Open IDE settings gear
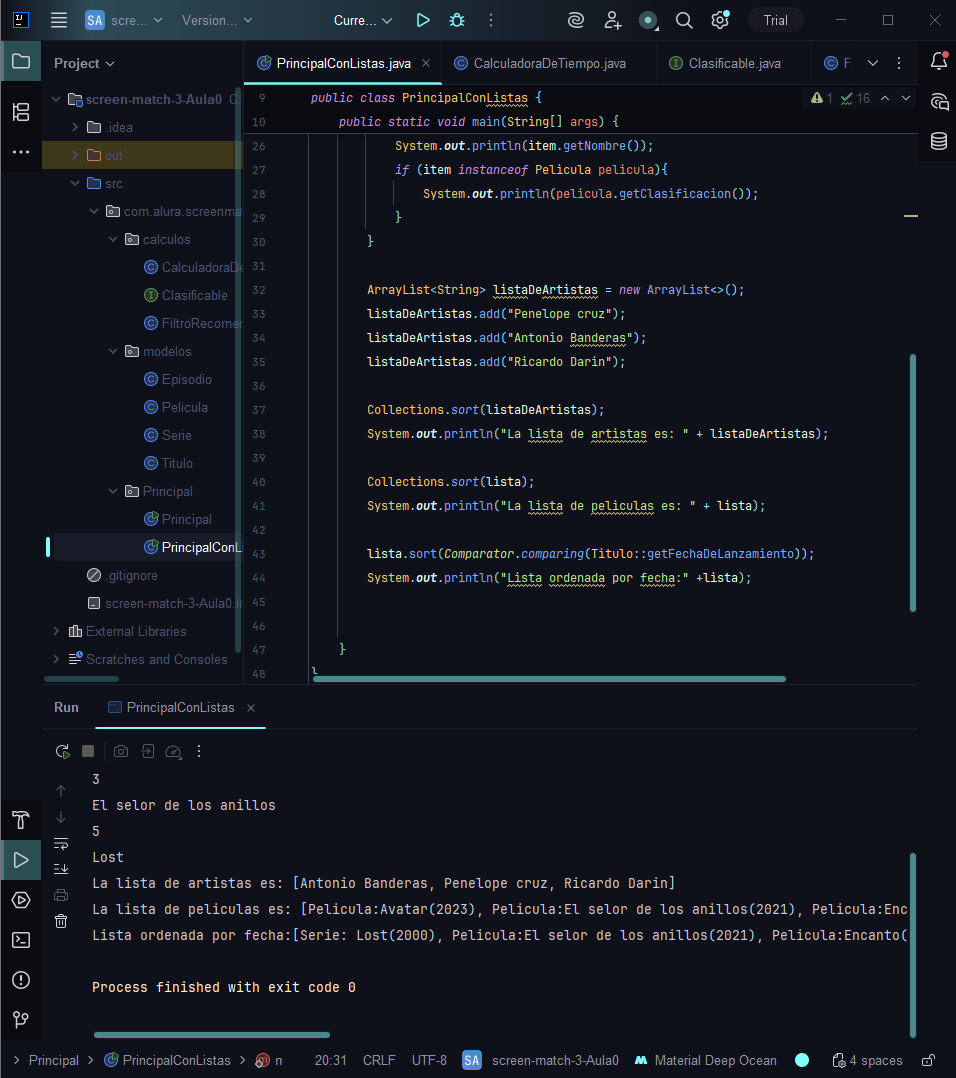Viewport: 956px width, 1078px height. tap(720, 20)
